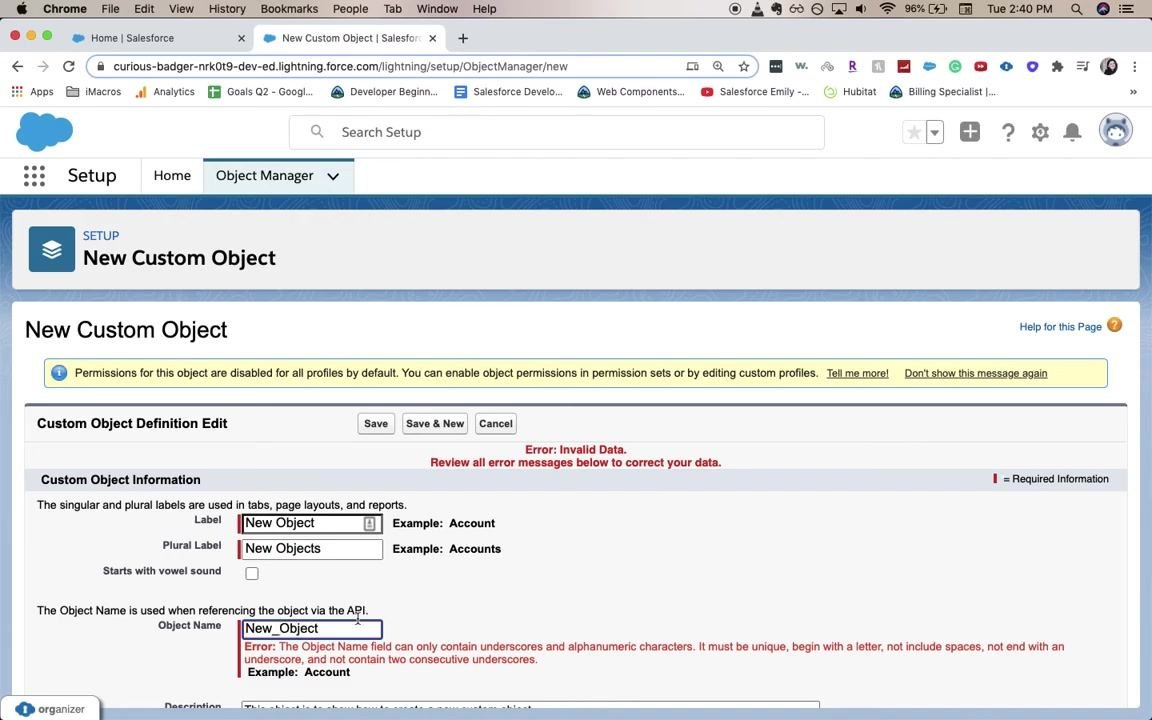1152x720 pixels.
Task: Open the setup gear icon
Action: point(1040,132)
